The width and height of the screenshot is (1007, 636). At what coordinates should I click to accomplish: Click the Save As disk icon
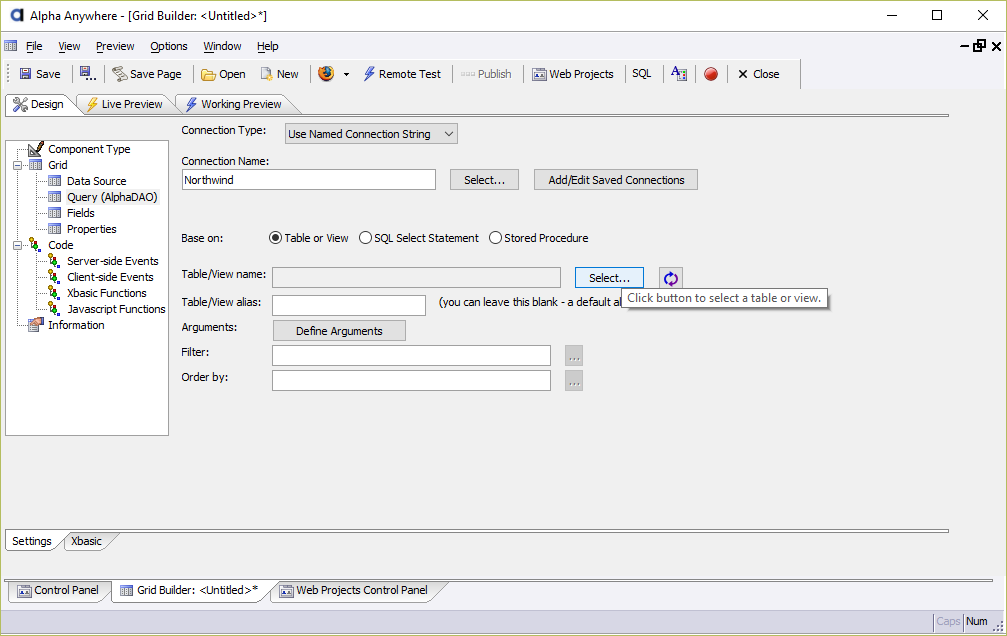click(x=88, y=74)
